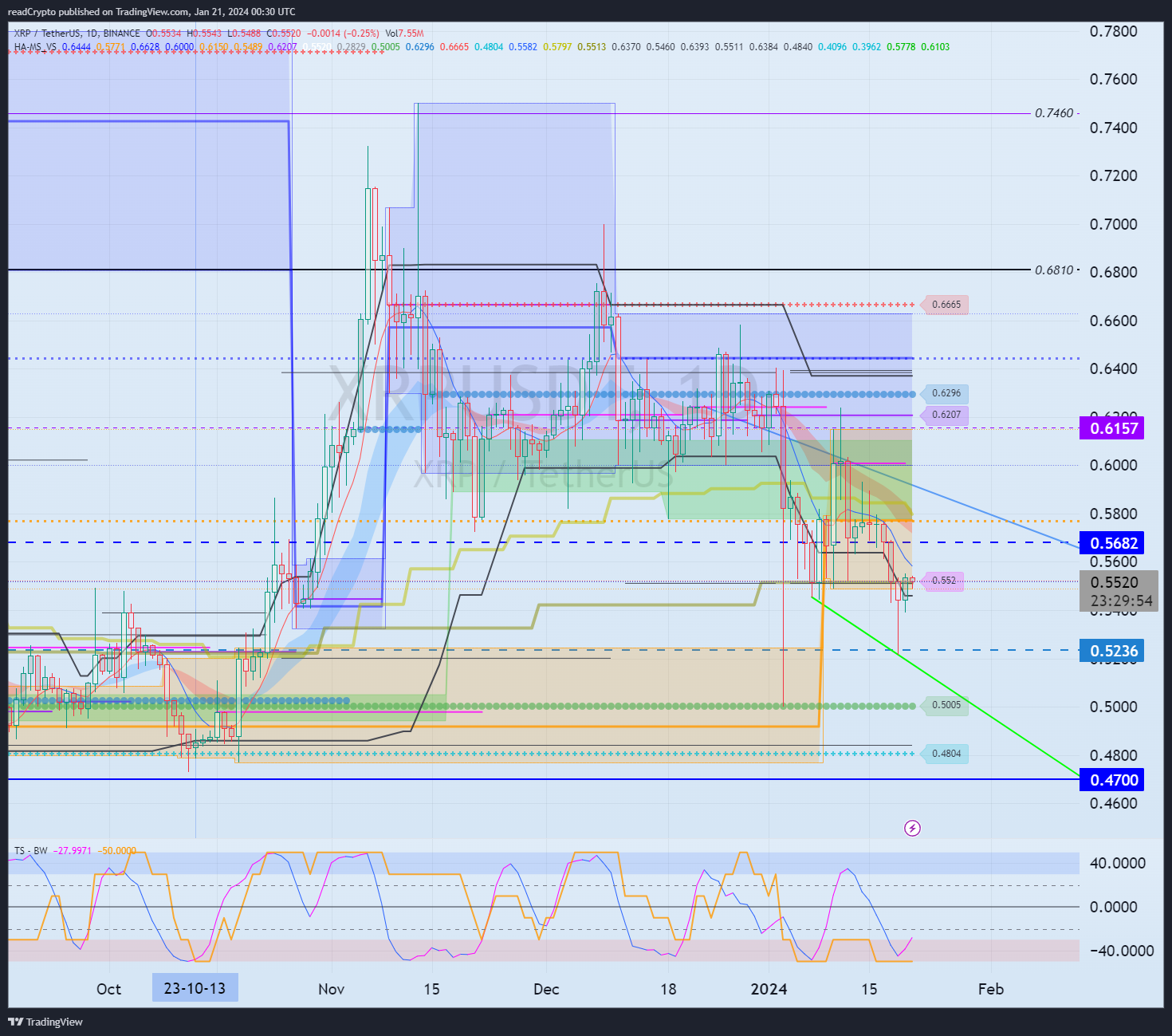Click the 15 label between 2024 and Feb
1172x1036 pixels.
(869, 989)
